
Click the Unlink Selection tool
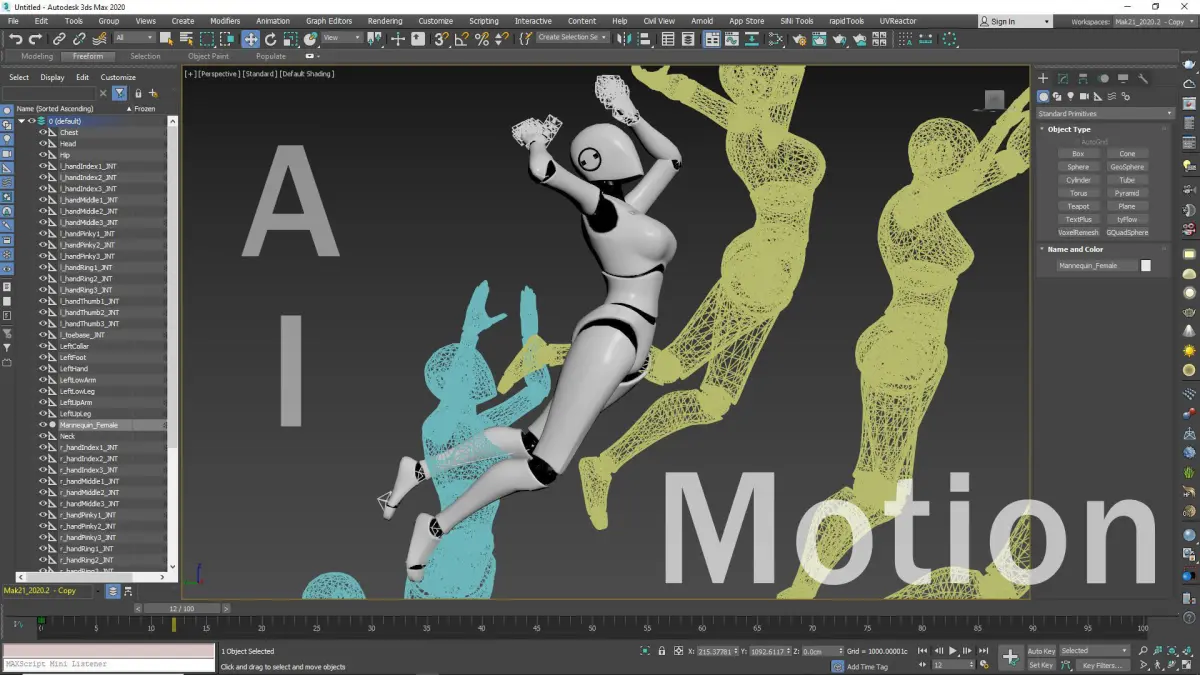point(79,38)
